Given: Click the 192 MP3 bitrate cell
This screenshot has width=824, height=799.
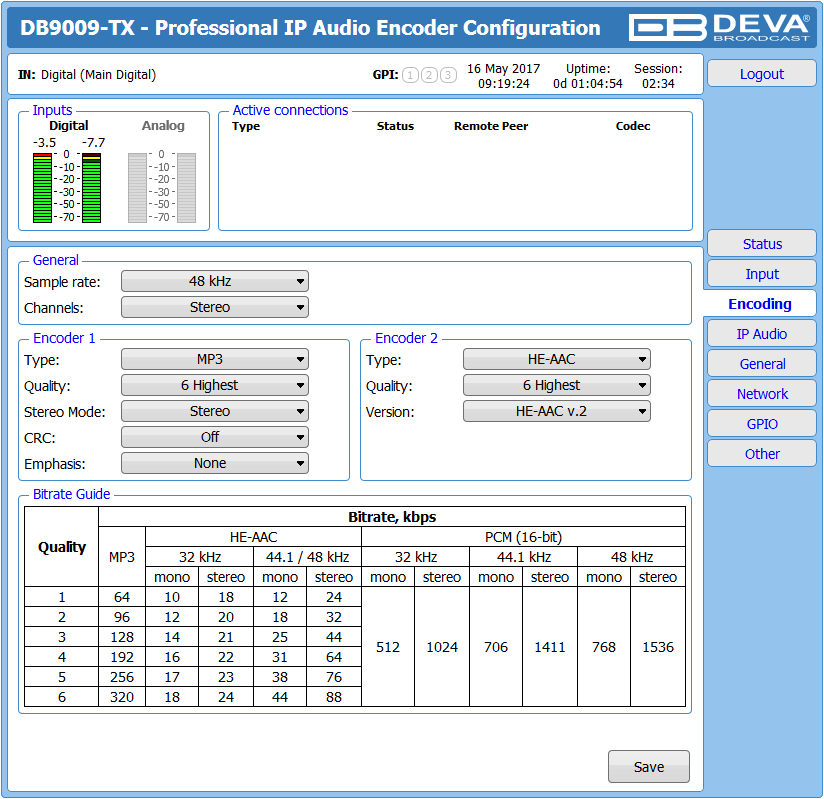Looking at the screenshot, I should (x=122, y=657).
